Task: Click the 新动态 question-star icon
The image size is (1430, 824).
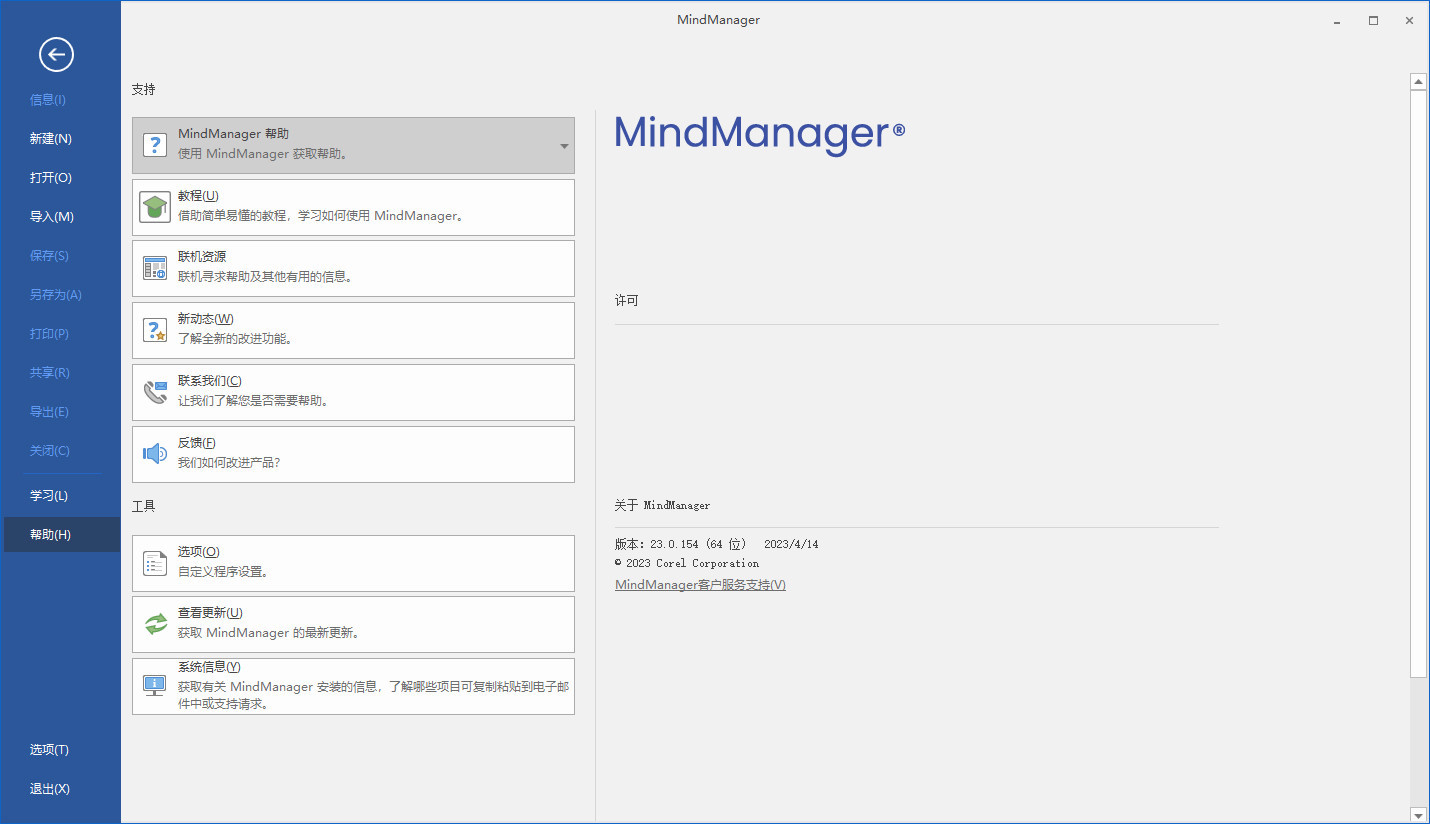Action: point(154,330)
